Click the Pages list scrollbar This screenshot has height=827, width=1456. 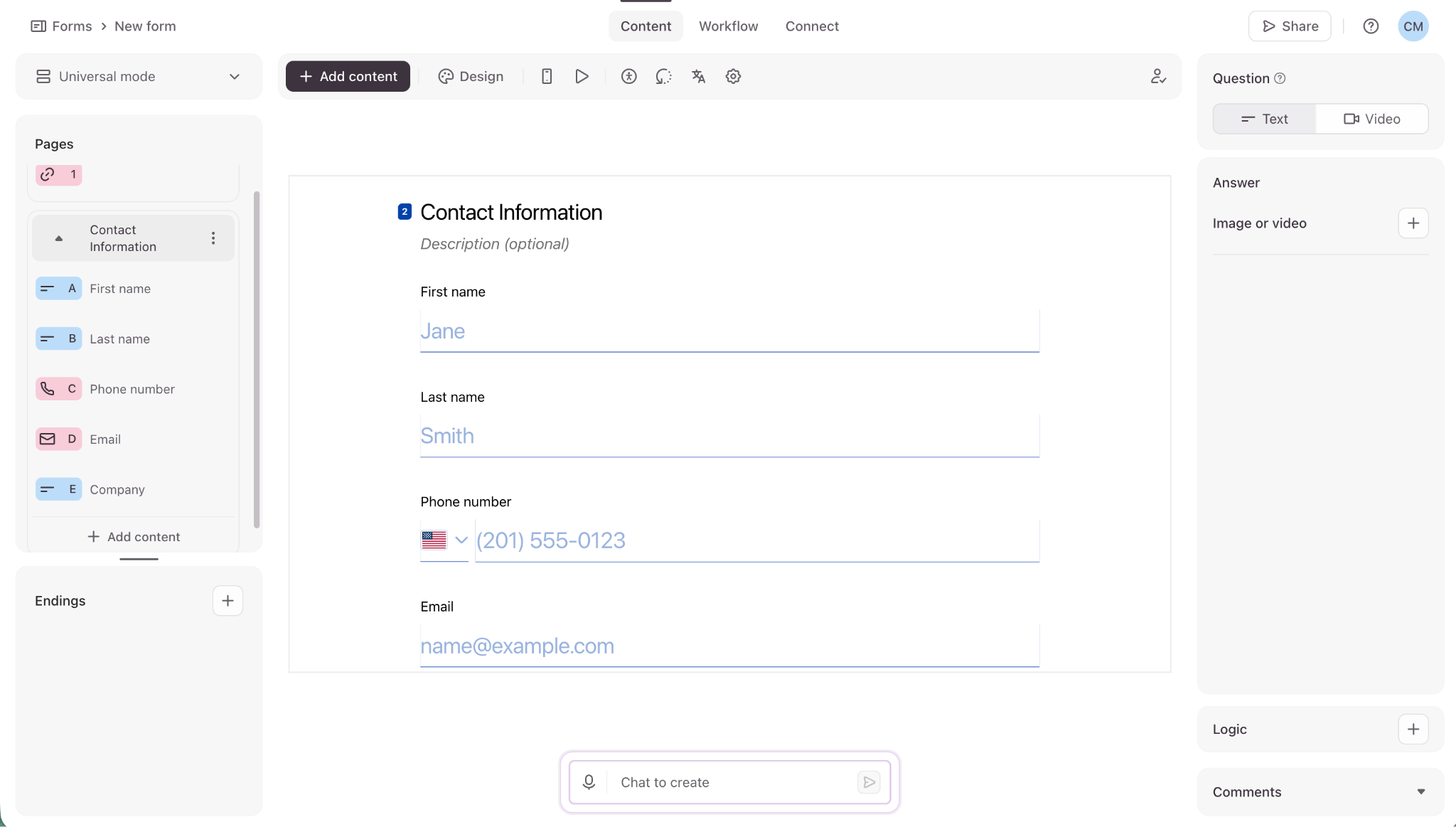(x=257, y=359)
